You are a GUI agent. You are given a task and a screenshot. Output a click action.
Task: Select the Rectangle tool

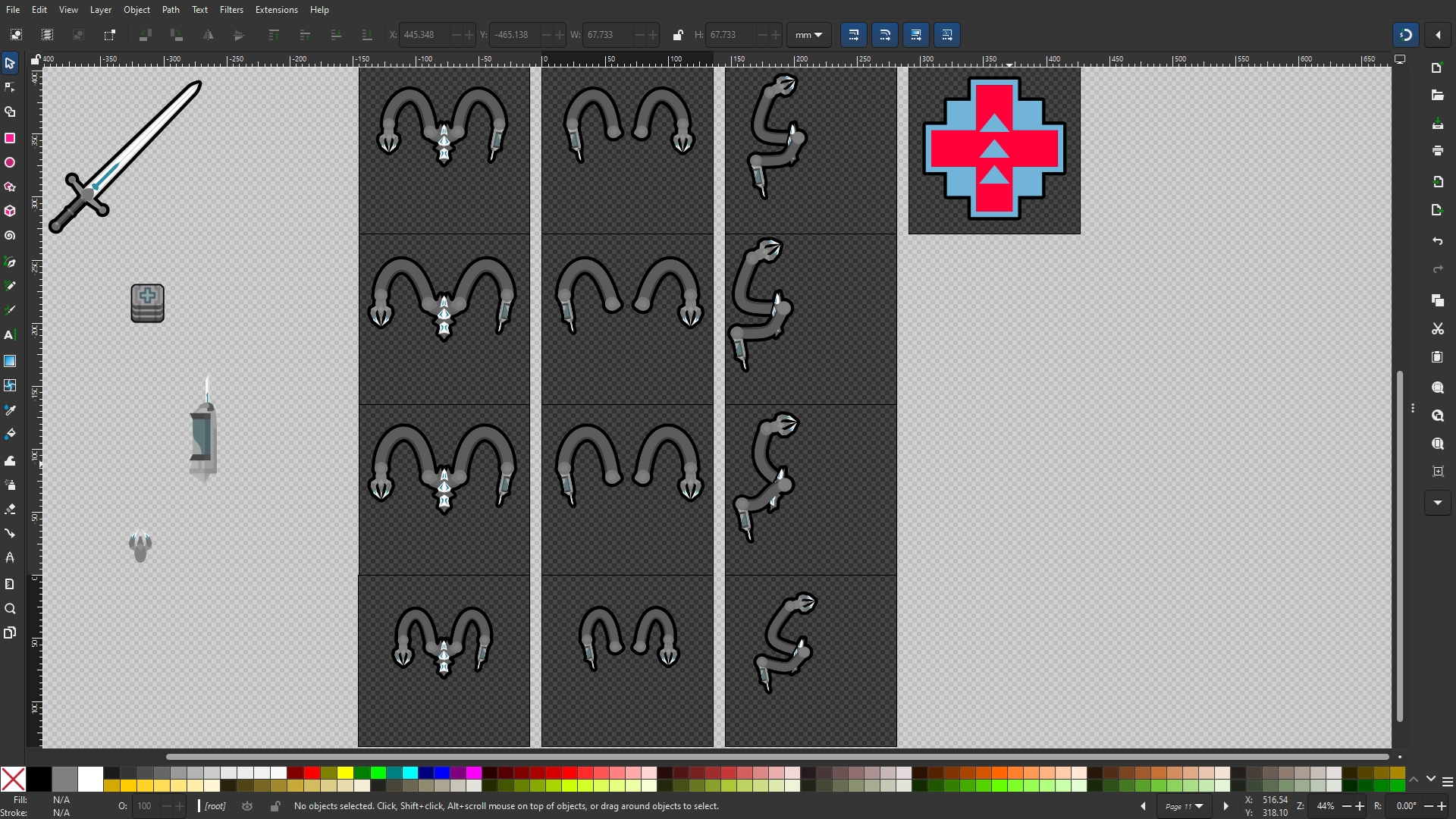(x=10, y=138)
